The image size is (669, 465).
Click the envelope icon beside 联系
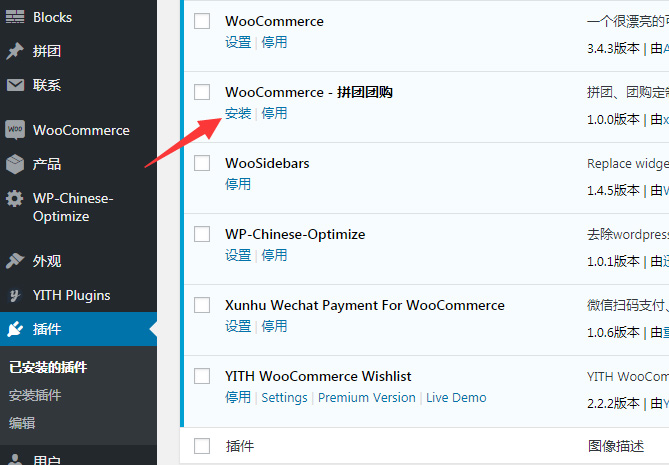coord(15,85)
